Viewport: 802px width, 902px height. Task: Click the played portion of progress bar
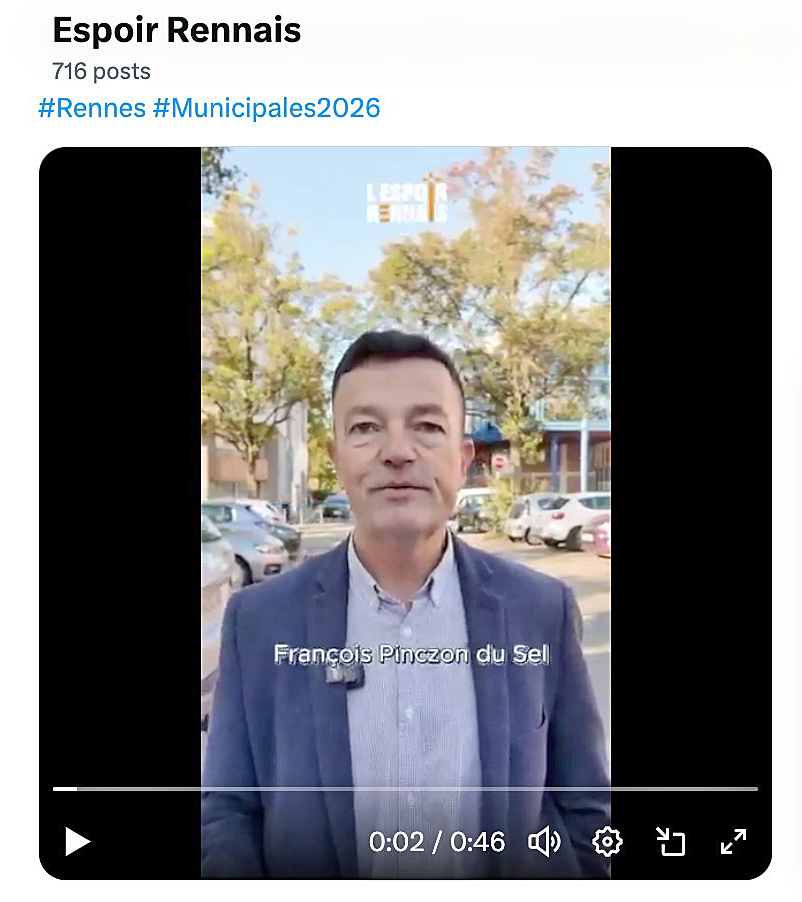(65, 789)
